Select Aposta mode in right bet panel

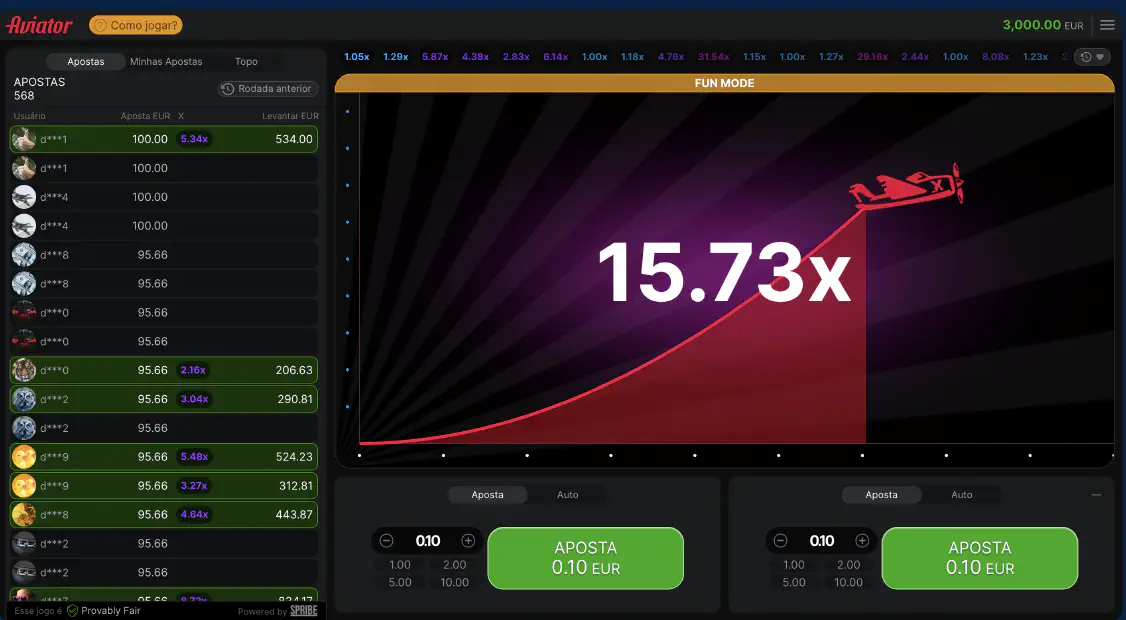pyautogui.click(x=881, y=495)
